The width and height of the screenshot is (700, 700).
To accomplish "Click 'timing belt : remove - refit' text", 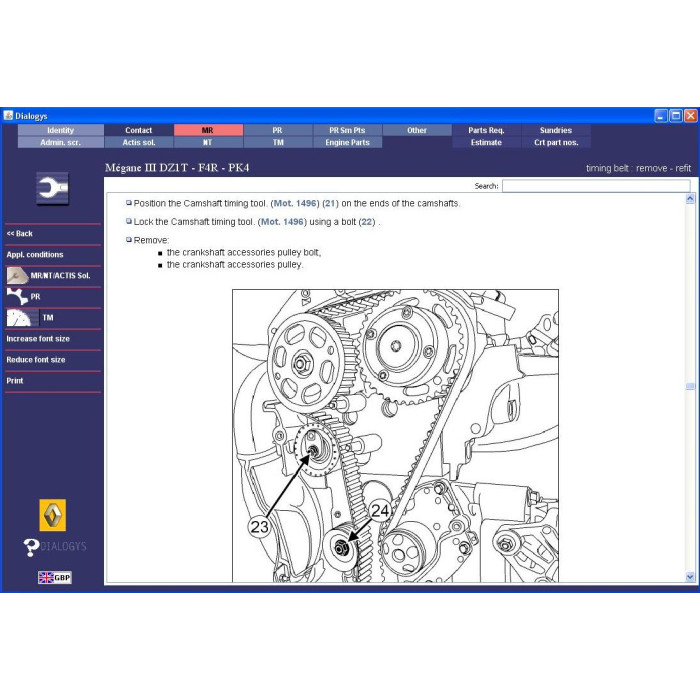I will point(638,168).
